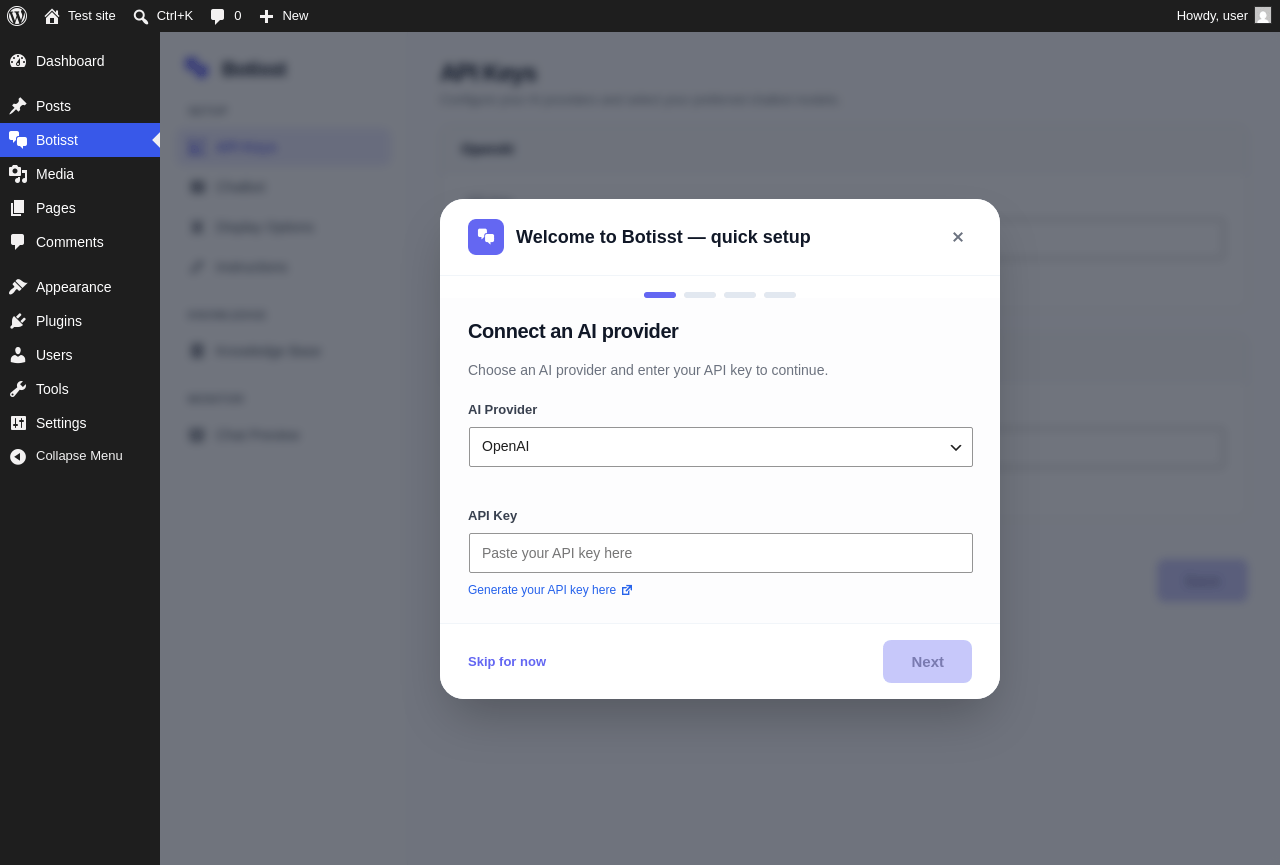Click the user avatar in the admin bar
The image size is (1280, 865).
point(1263,16)
